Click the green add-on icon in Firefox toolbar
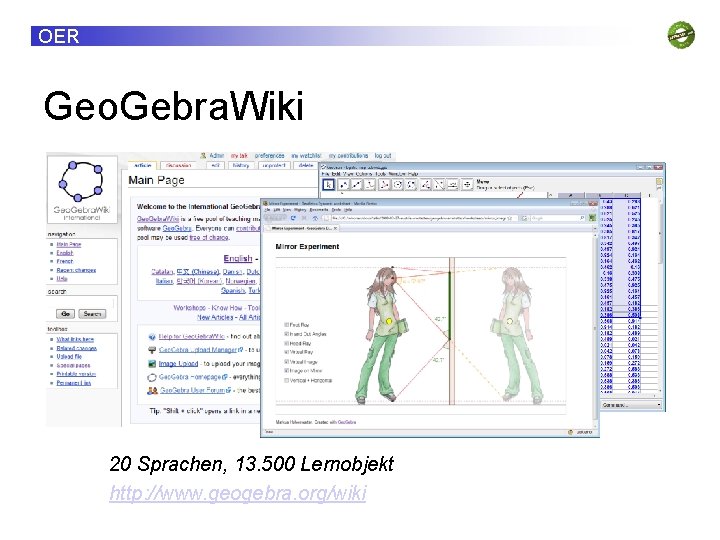 click(x=592, y=218)
